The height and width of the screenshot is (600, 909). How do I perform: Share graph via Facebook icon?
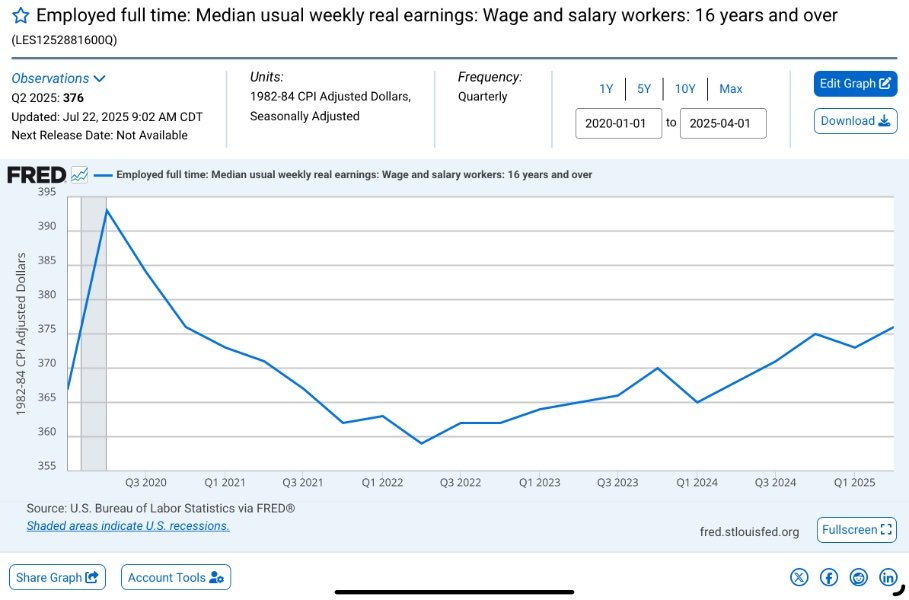pos(829,577)
